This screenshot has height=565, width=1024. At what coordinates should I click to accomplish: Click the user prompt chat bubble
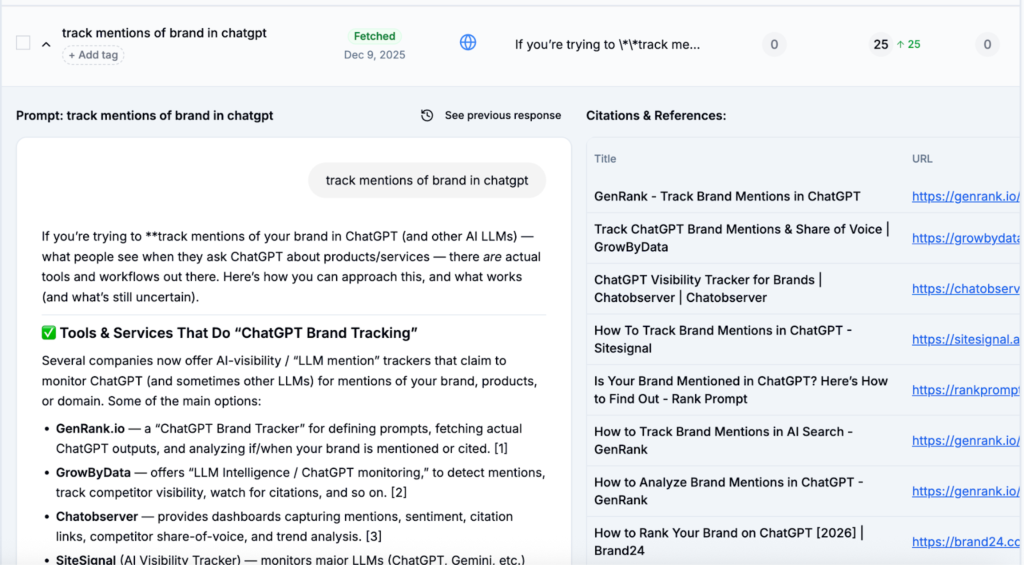pyautogui.click(x=427, y=181)
